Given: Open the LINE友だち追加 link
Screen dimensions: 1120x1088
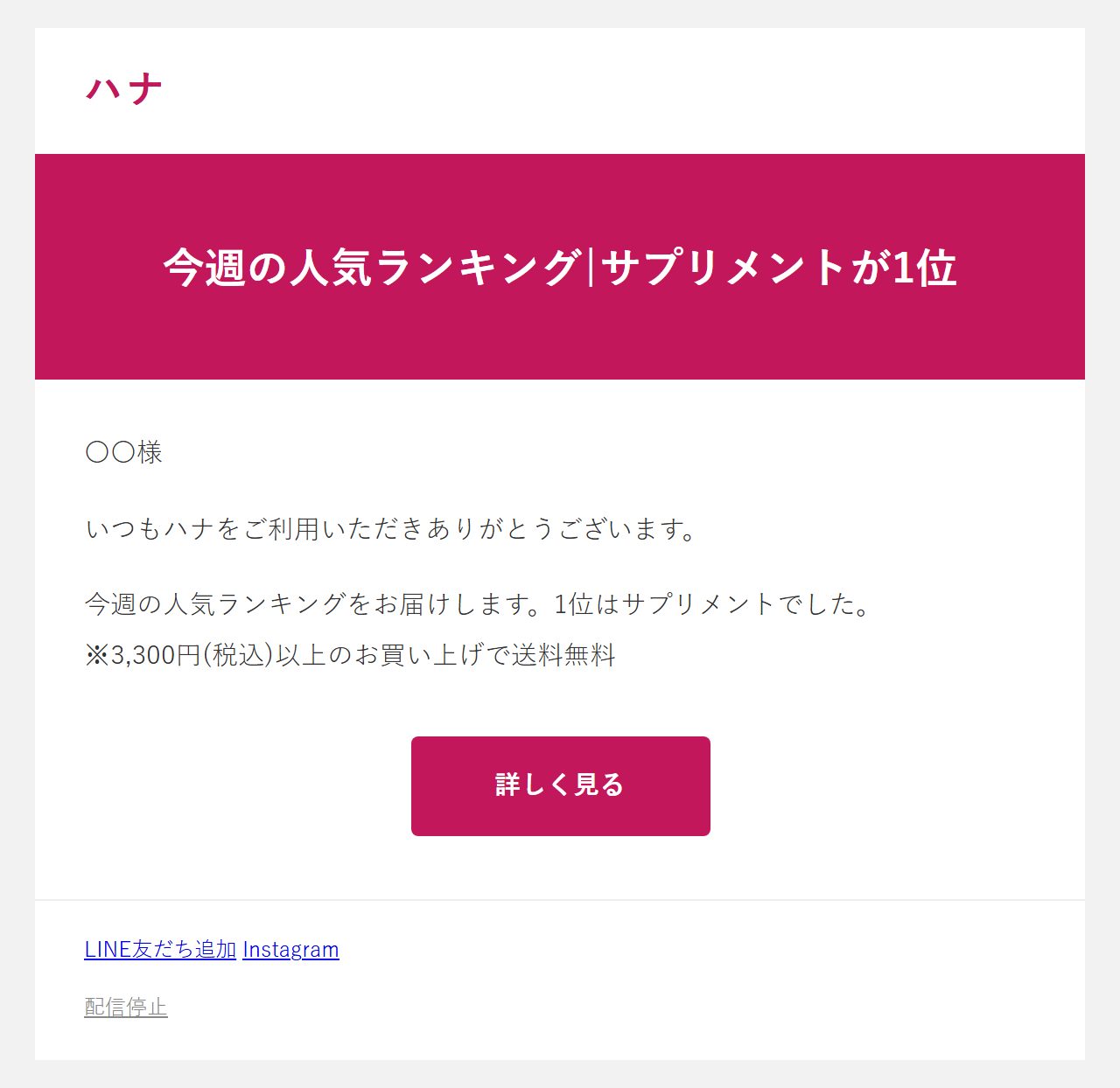Looking at the screenshot, I should [x=160, y=949].
